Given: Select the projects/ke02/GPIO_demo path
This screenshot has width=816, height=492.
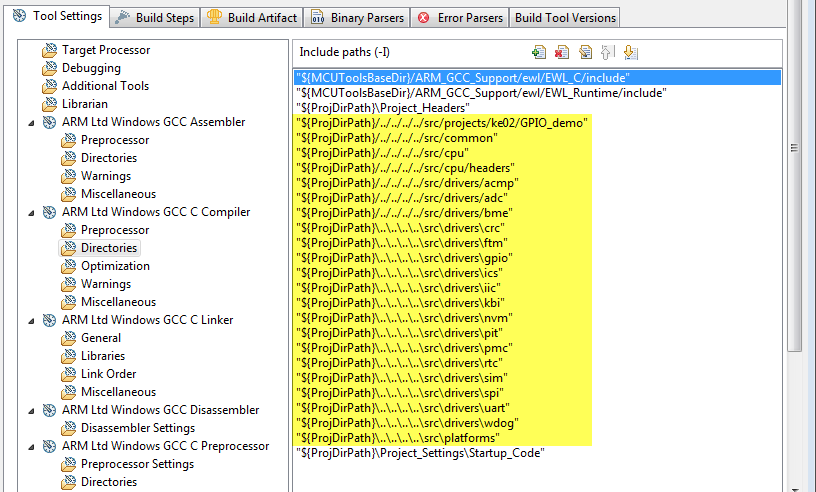Looking at the screenshot, I should coord(442,123).
